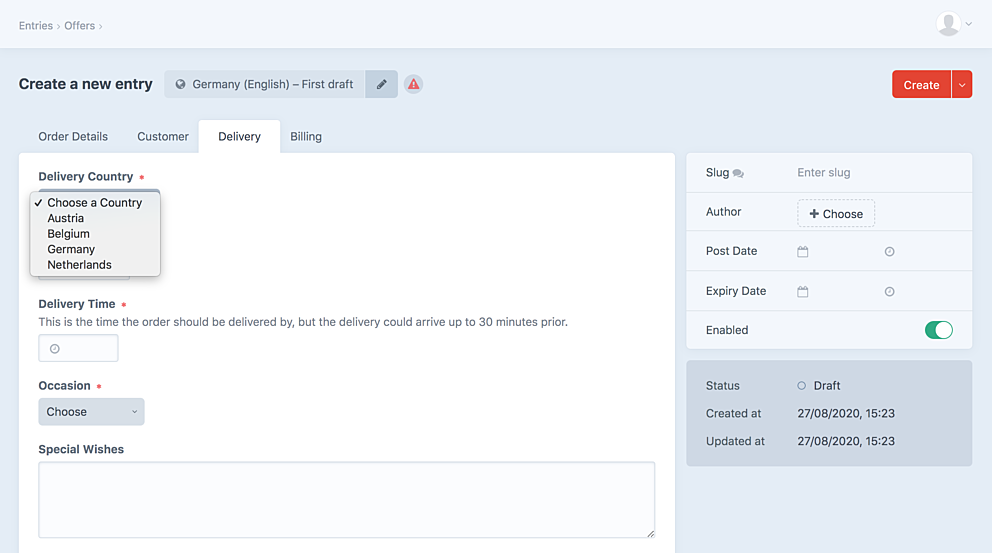Switch to the Customer tab
992x553 pixels.
click(x=163, y=137)
